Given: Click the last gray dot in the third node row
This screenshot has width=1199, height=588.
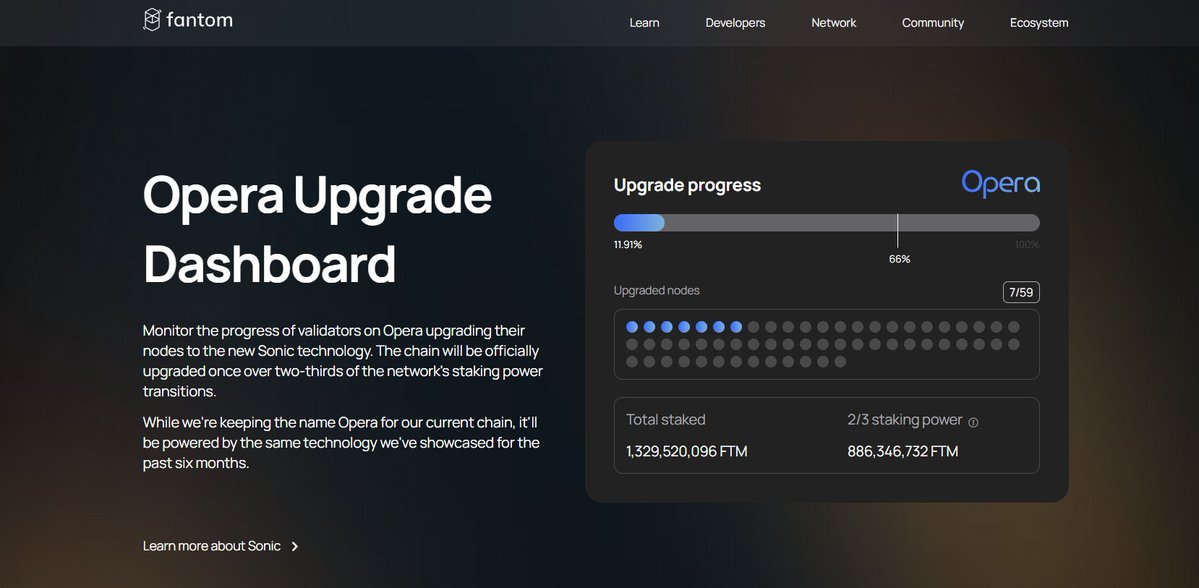Looking at the screenshot, I should (840, 362).
